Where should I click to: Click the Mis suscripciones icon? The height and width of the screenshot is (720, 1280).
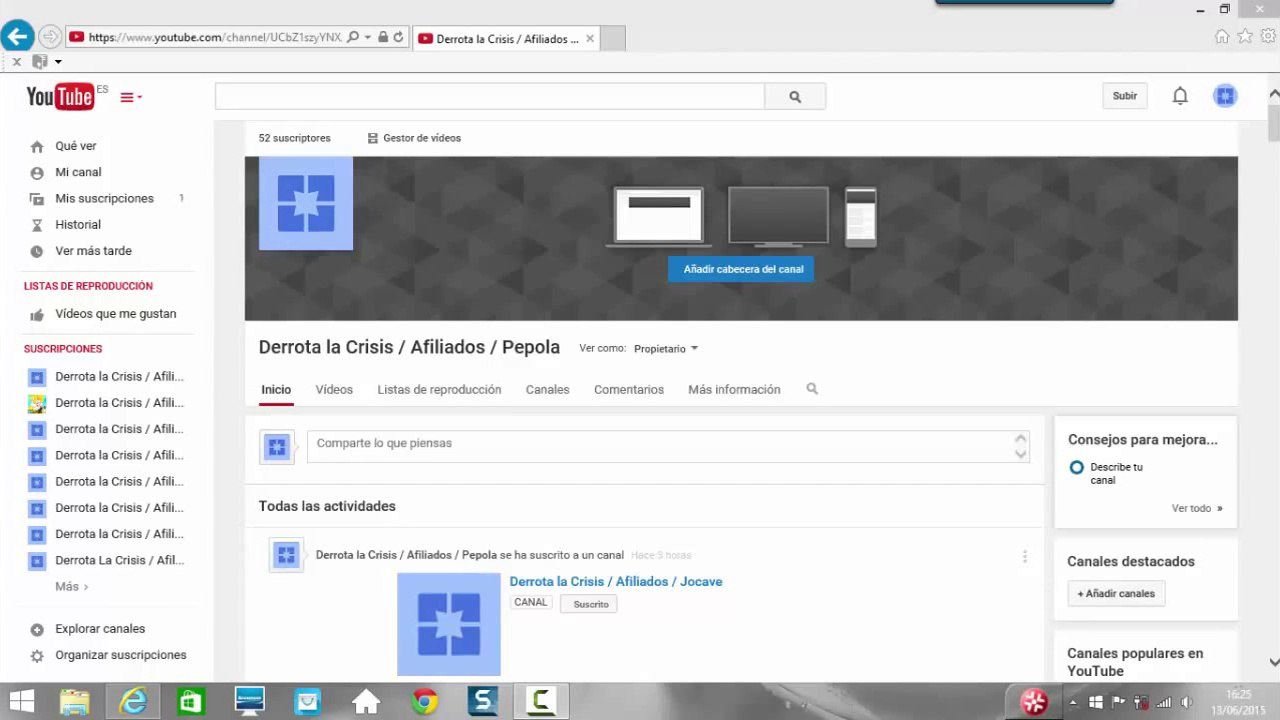37,198
